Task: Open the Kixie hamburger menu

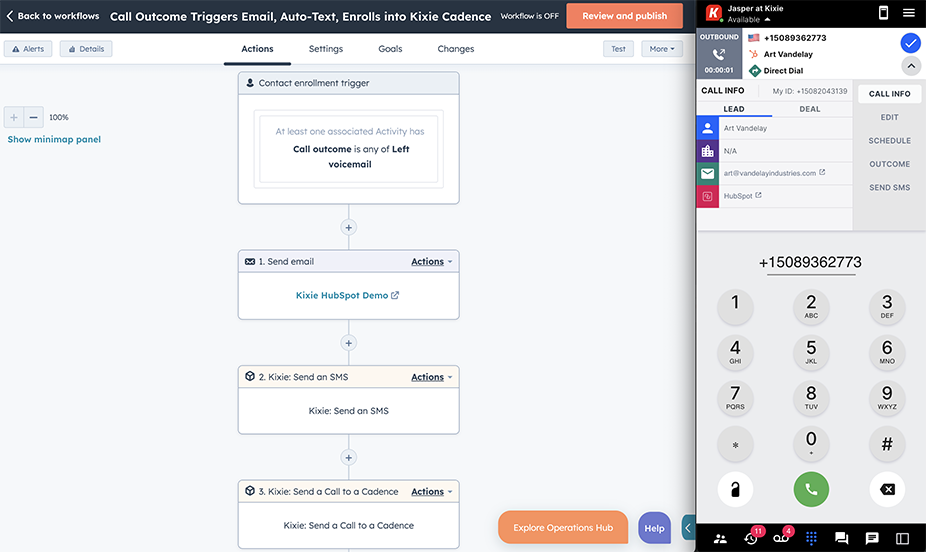Action: 909,12
